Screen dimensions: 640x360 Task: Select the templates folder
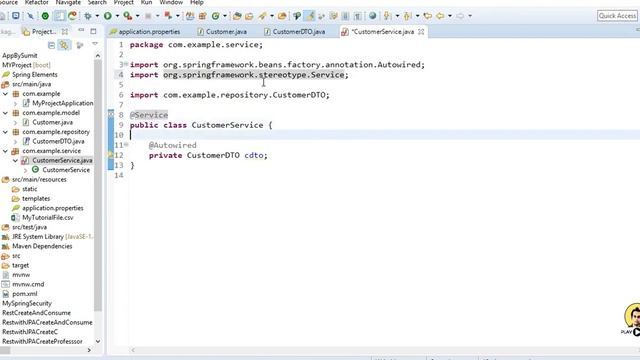[x=31, y=199]
